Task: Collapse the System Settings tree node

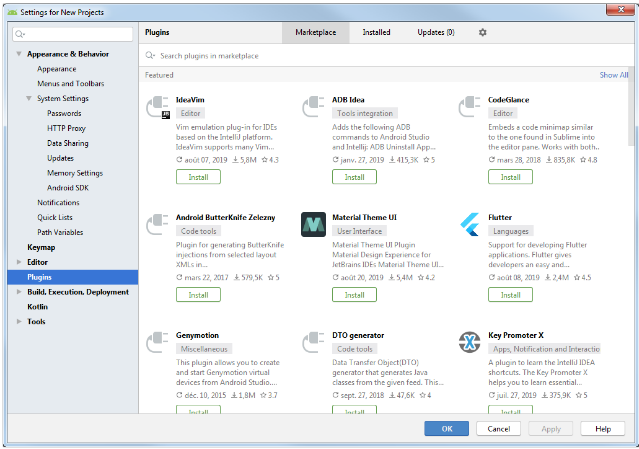Action: tap(29, 99)
